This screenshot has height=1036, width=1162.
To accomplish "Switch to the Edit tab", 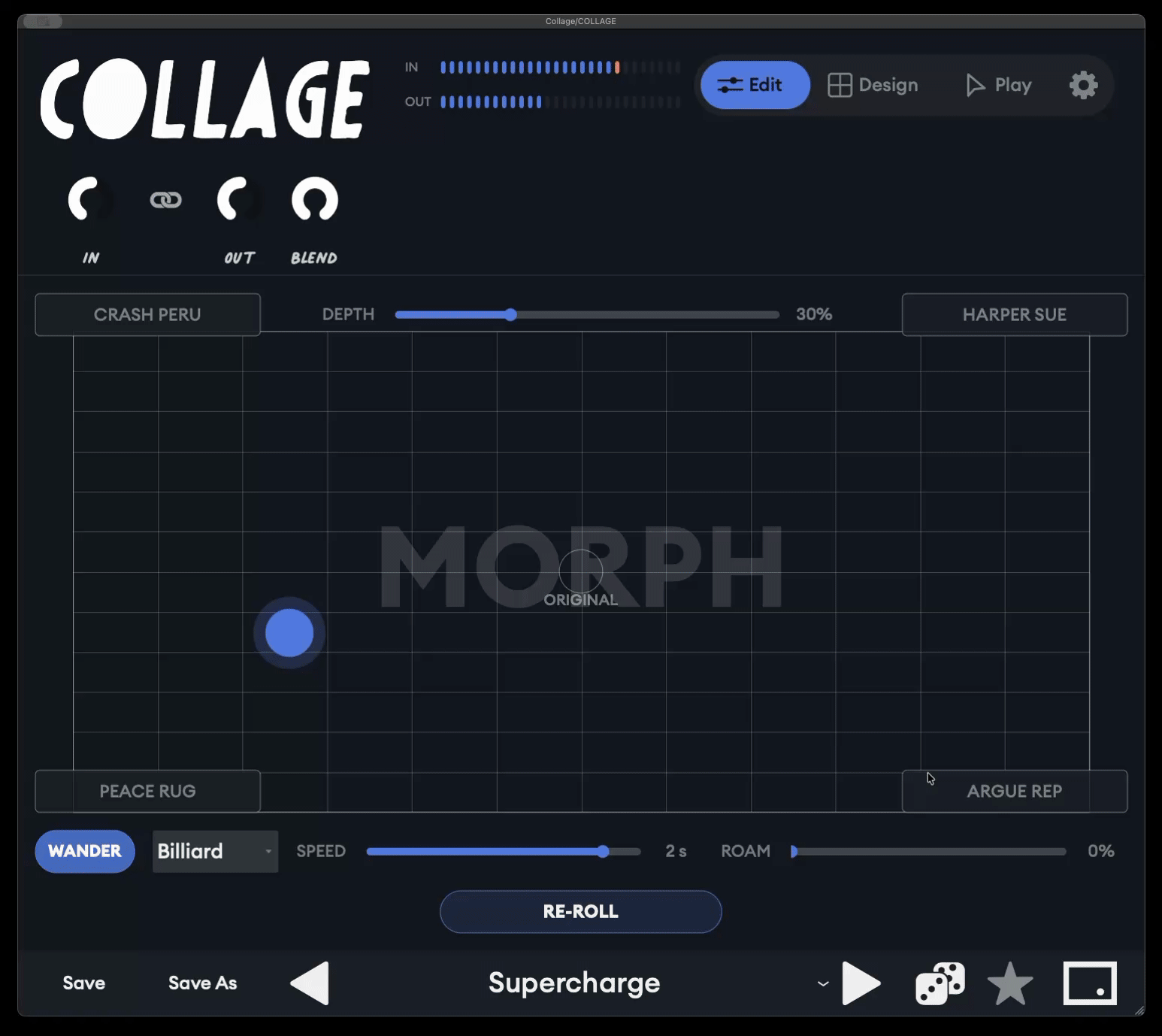I will 755,85.
